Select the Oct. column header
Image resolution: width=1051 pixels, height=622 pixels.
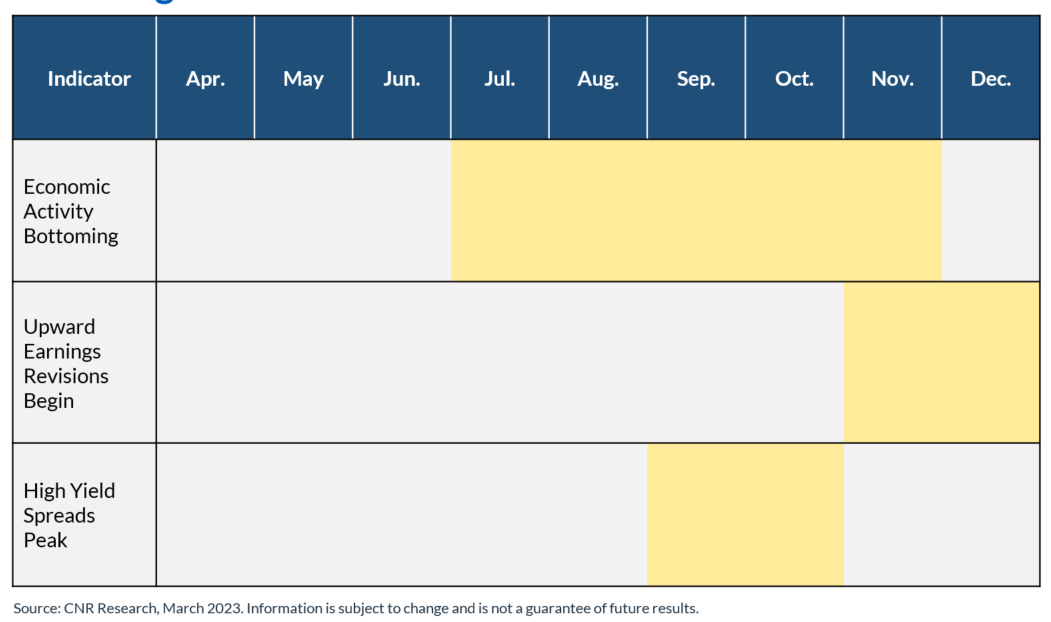(794, 78)
